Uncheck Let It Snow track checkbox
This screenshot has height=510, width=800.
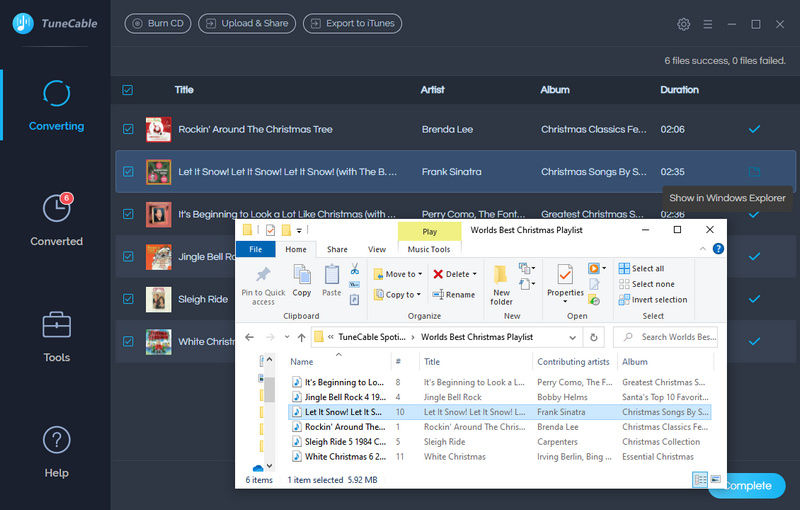pyautogui.click(x=128, y=171)
